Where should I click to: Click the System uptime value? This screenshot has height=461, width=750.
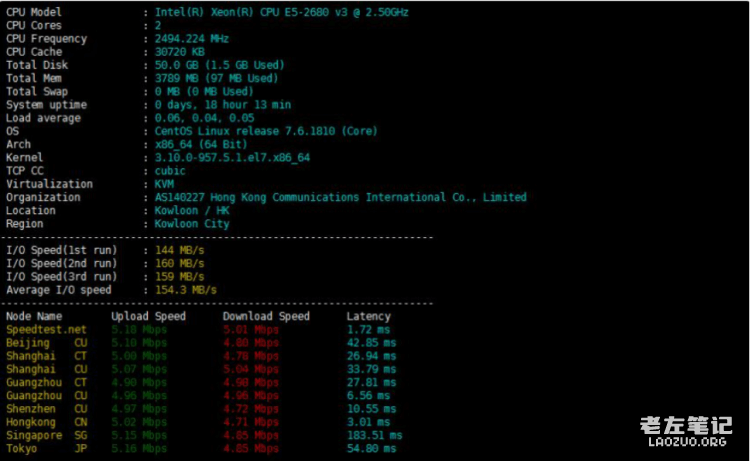pyautogui.click(x=222, y=104)
